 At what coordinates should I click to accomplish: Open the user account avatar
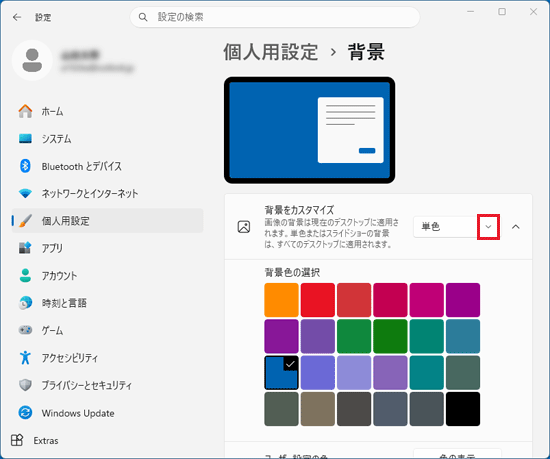[32, 60]
